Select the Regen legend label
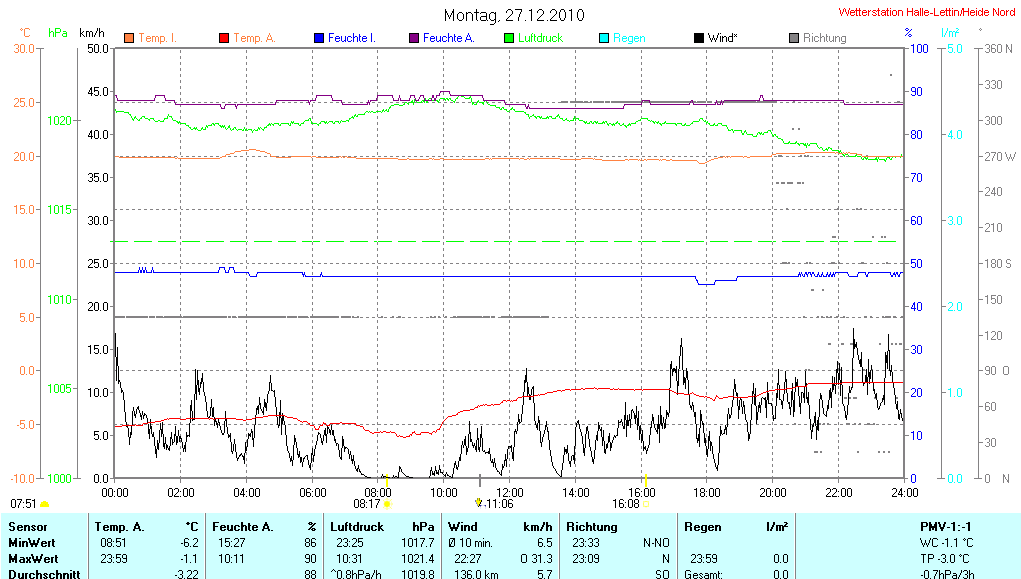This screenshot has height=579, width=1021. 629,38
